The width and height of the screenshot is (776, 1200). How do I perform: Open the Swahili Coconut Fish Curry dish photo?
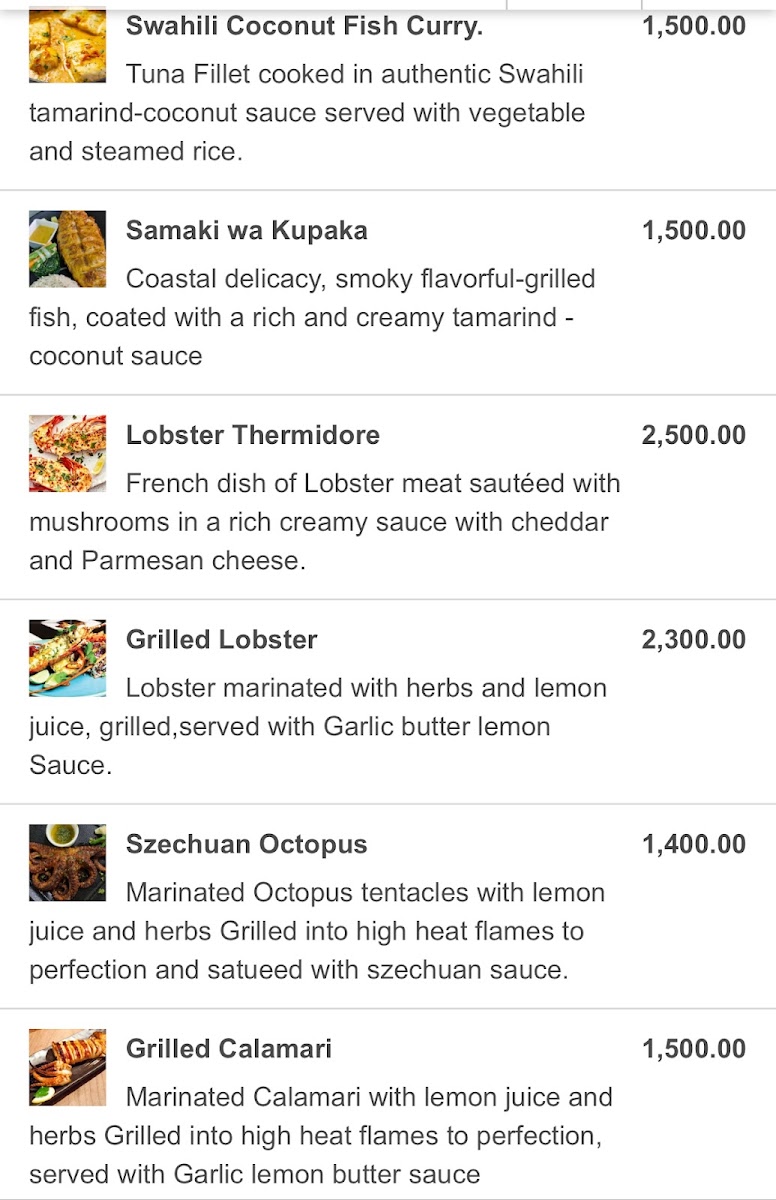click(67, 46)
